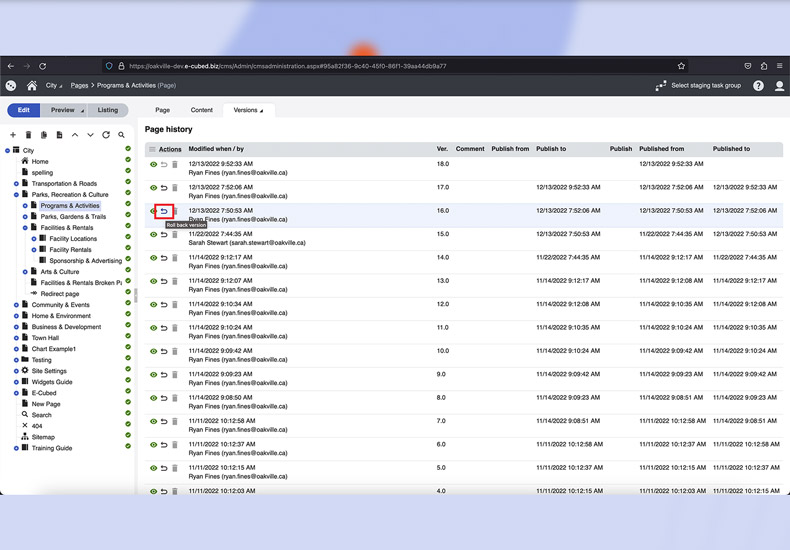This screenshot has height=550, width=790.
Task: Collapse the Parks, Recreation & Culture node
Action: 16,195
